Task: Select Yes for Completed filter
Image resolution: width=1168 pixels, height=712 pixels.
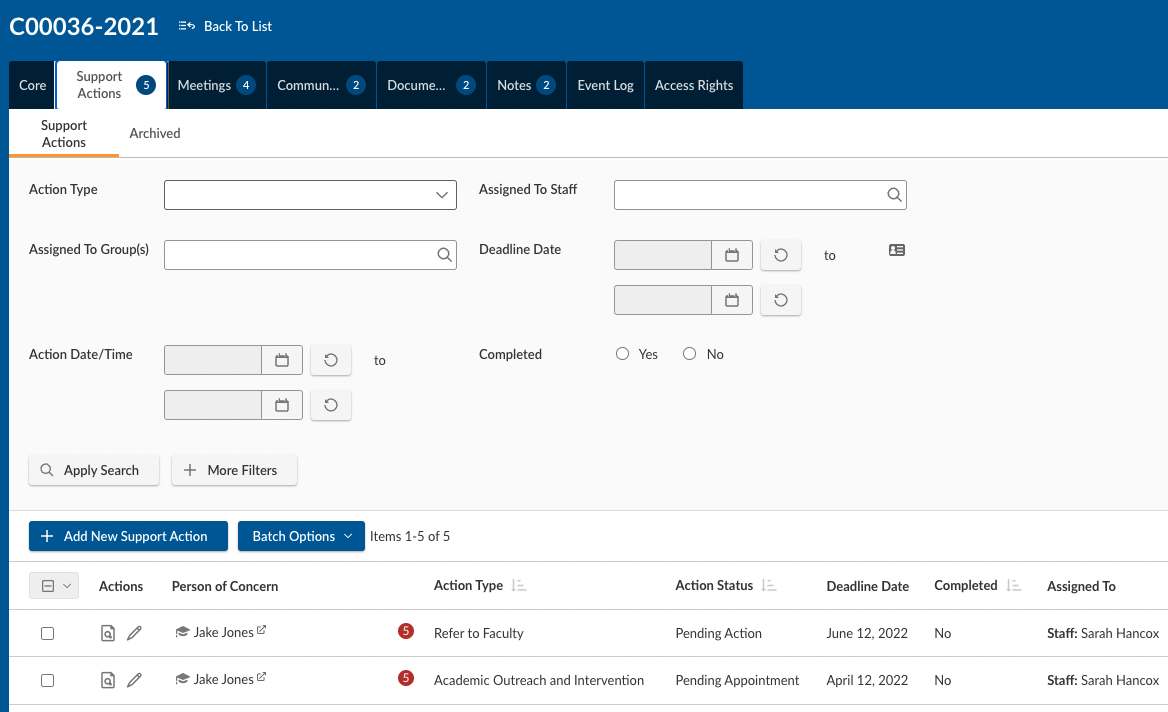Action: click(623, 354)
